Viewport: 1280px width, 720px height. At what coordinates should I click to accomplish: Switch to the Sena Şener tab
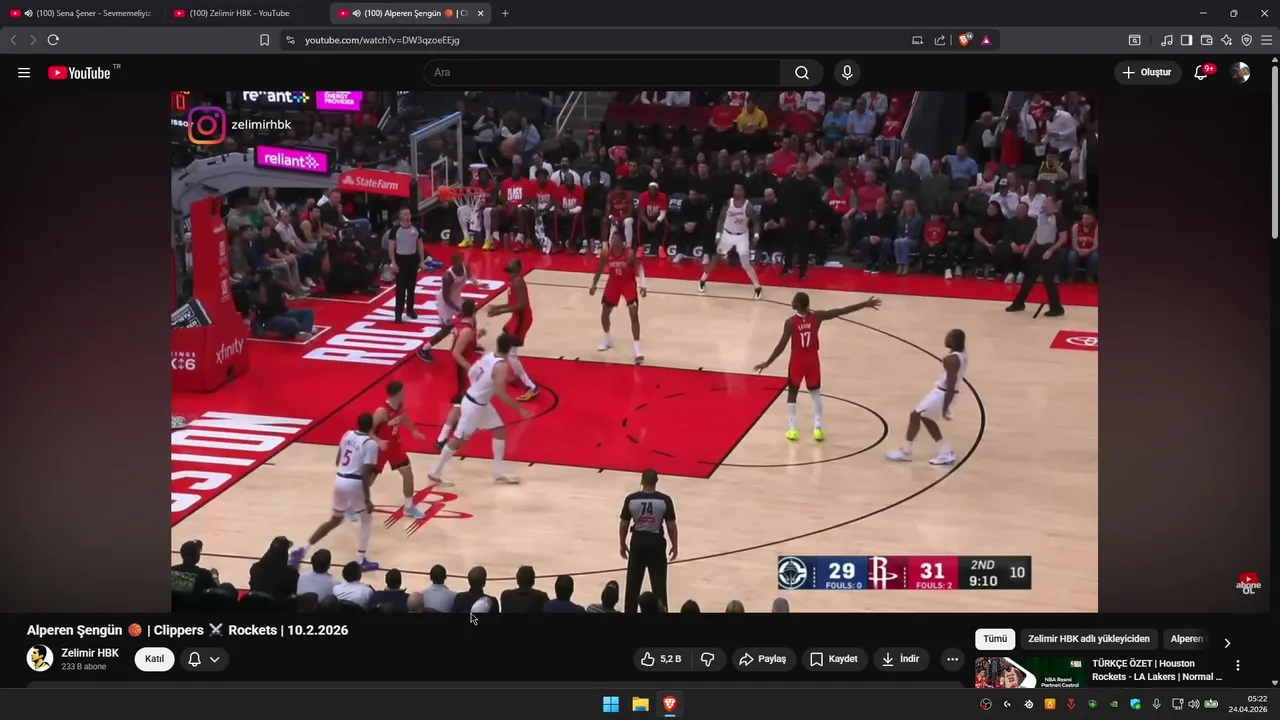(x=82, y=13)
